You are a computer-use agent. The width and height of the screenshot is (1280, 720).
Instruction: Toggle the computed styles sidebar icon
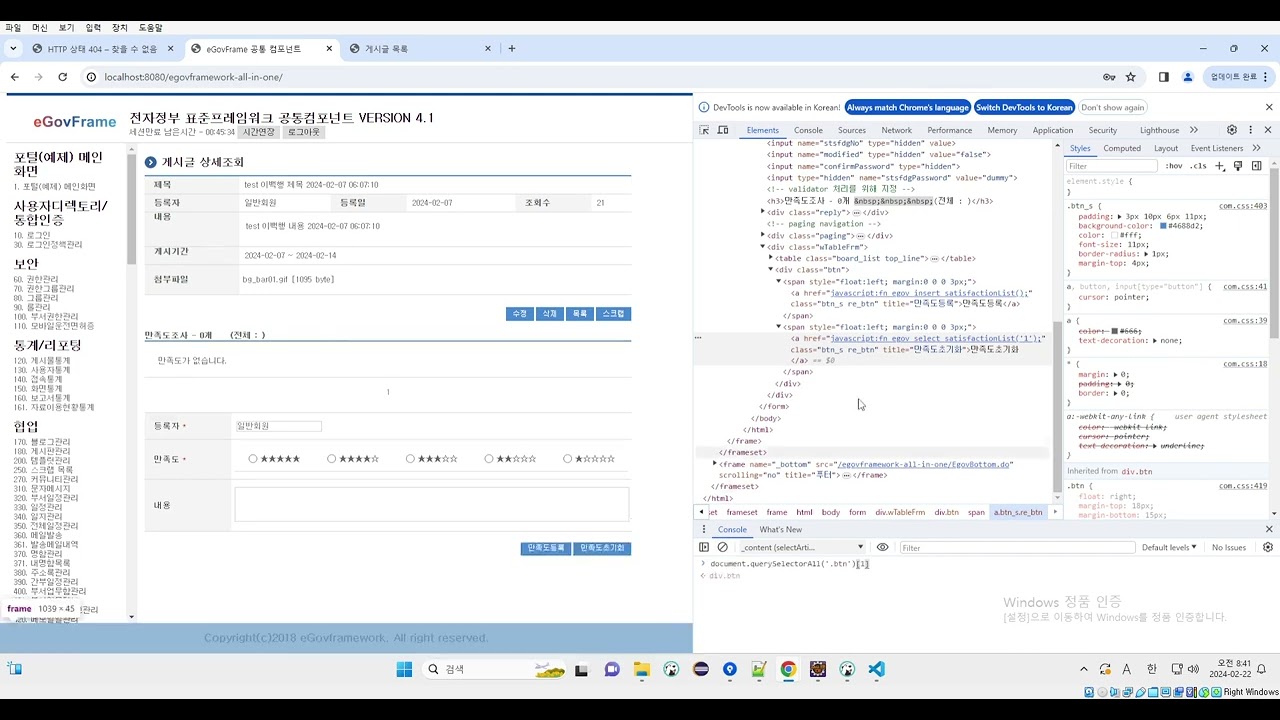click(1257, 166)
